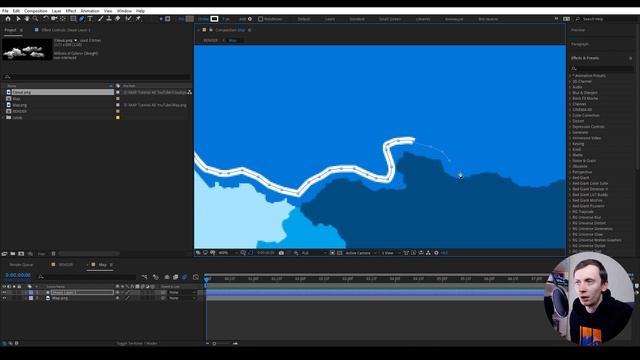This screenshot has width=640, height=360.
Task: Toggle Frame Blending enable switch in timeline
Action: coord(176,277)
